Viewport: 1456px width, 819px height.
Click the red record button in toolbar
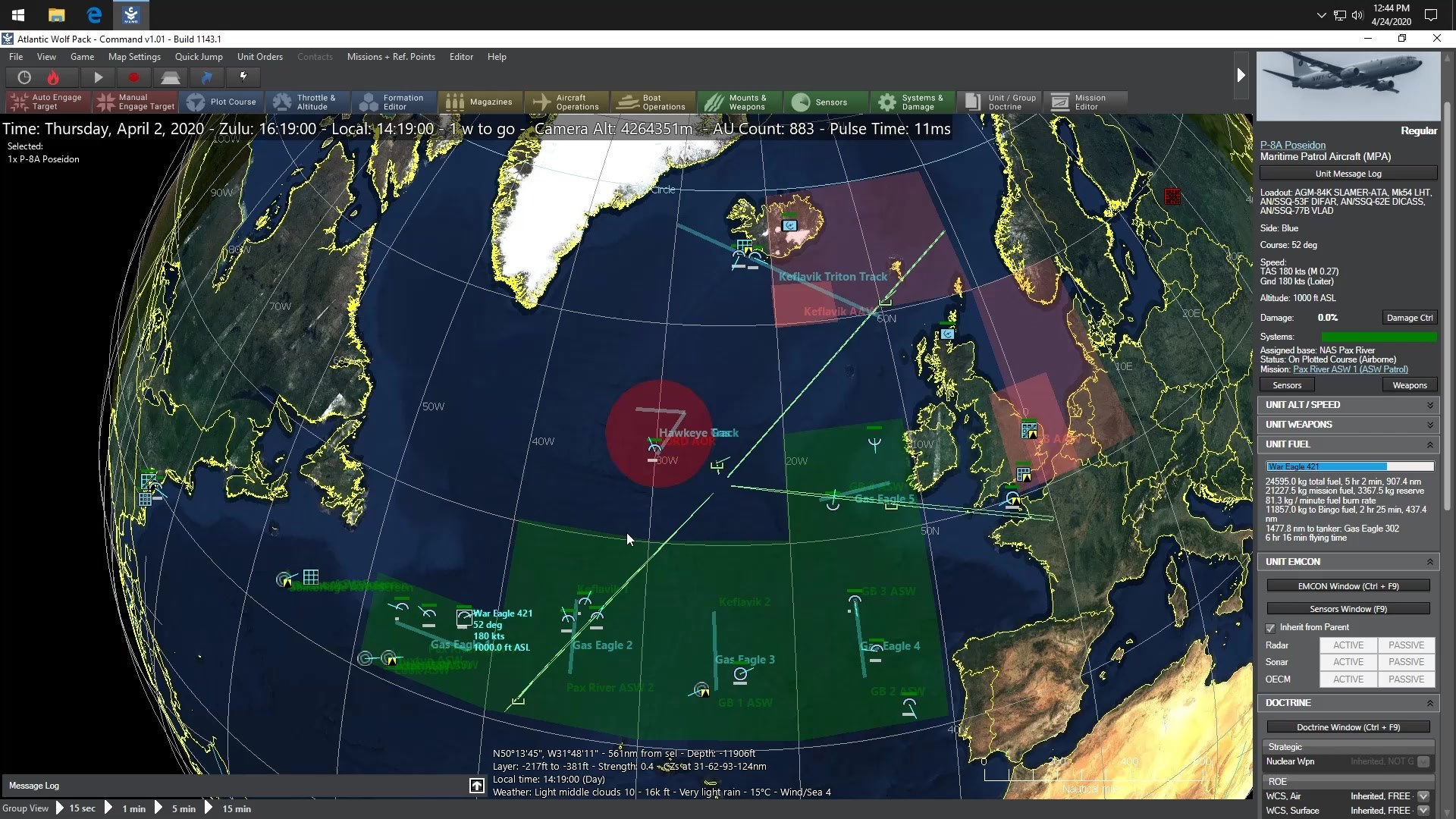(133, 77)
